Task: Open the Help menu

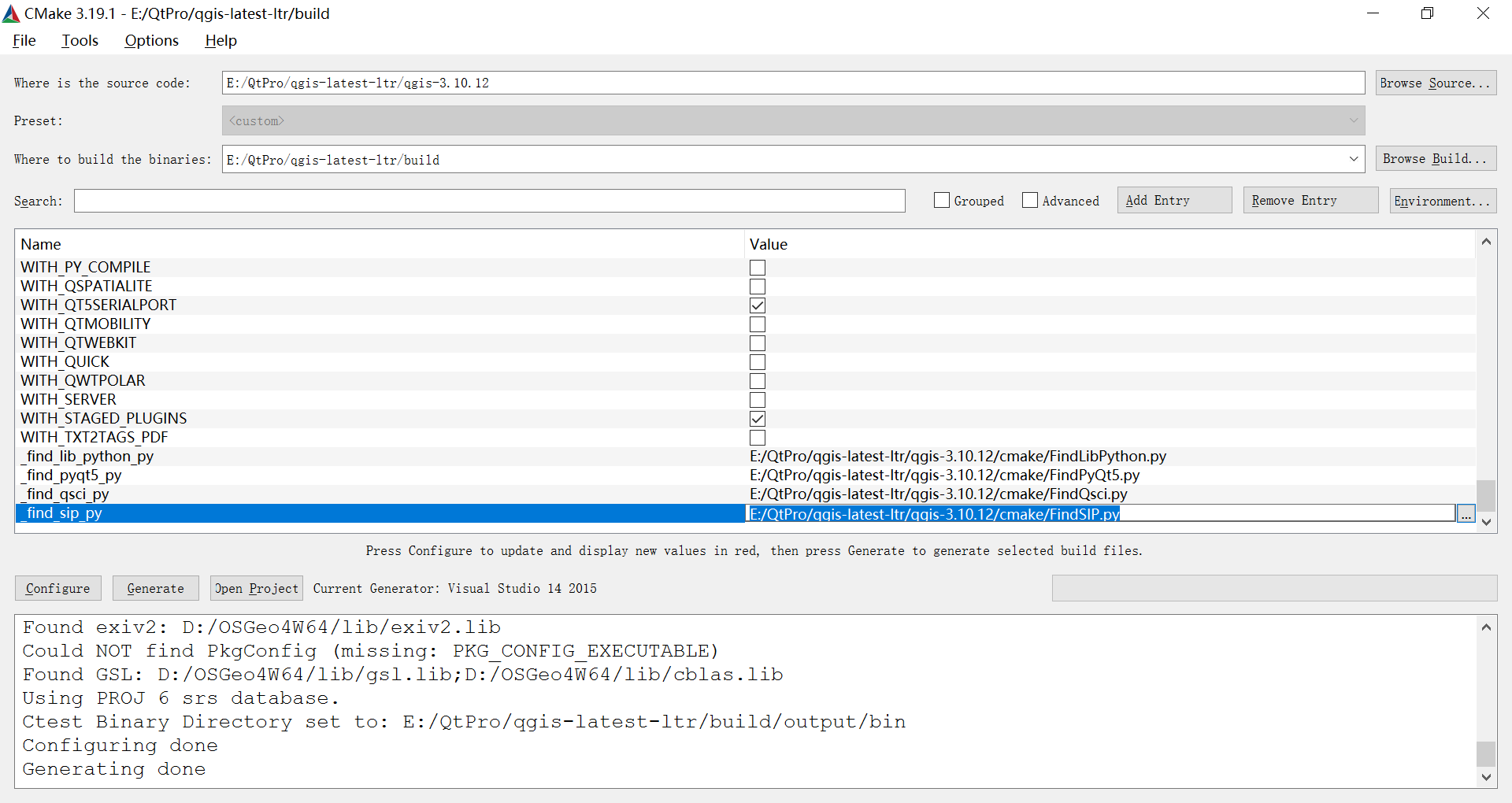Action: 220,40
